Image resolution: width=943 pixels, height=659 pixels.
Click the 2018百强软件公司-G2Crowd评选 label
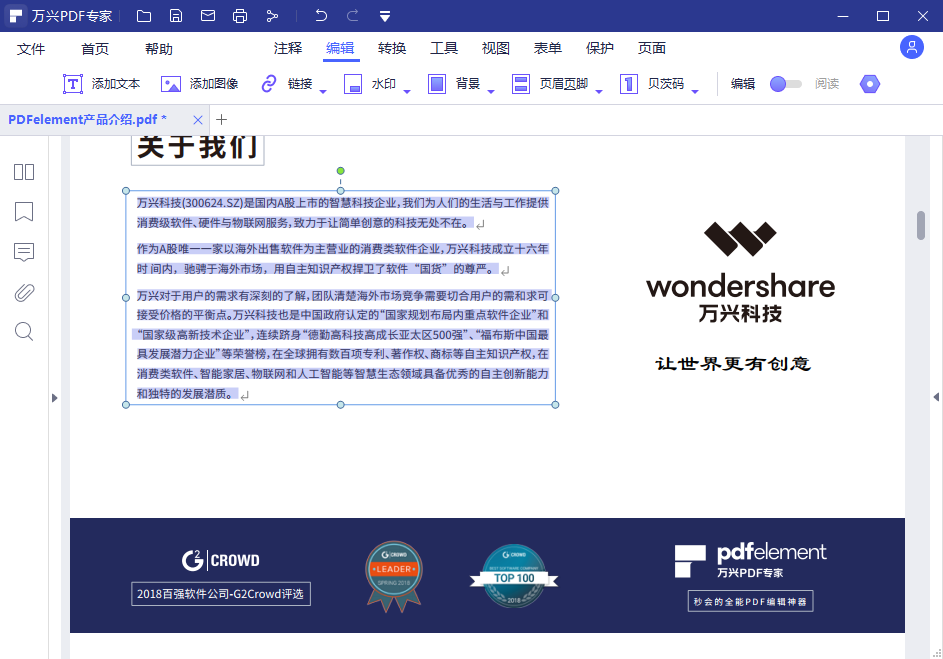(x=221, y=594)
